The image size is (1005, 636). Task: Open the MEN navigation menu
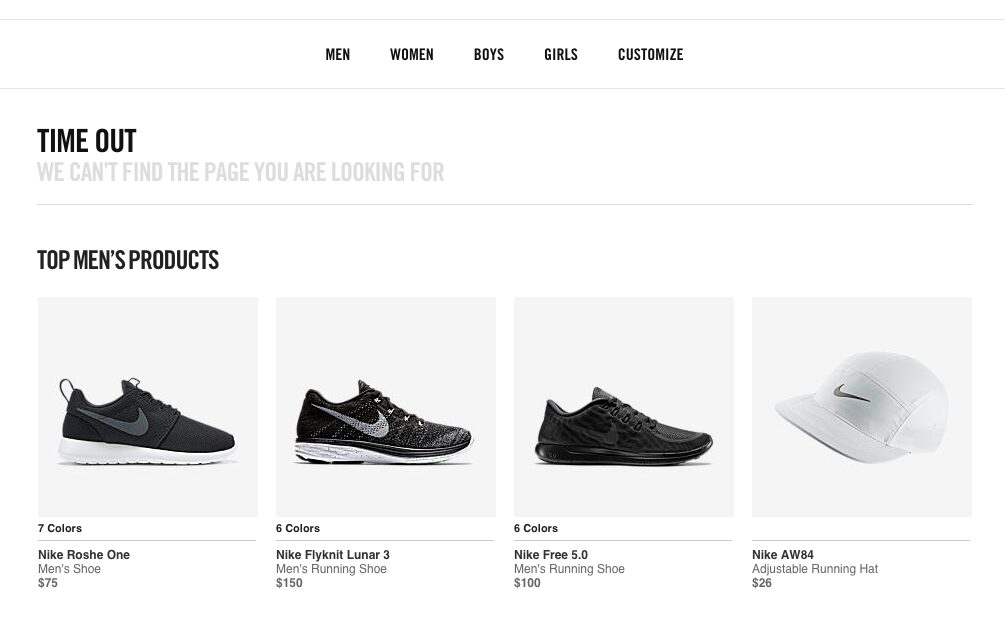point(337,55)
